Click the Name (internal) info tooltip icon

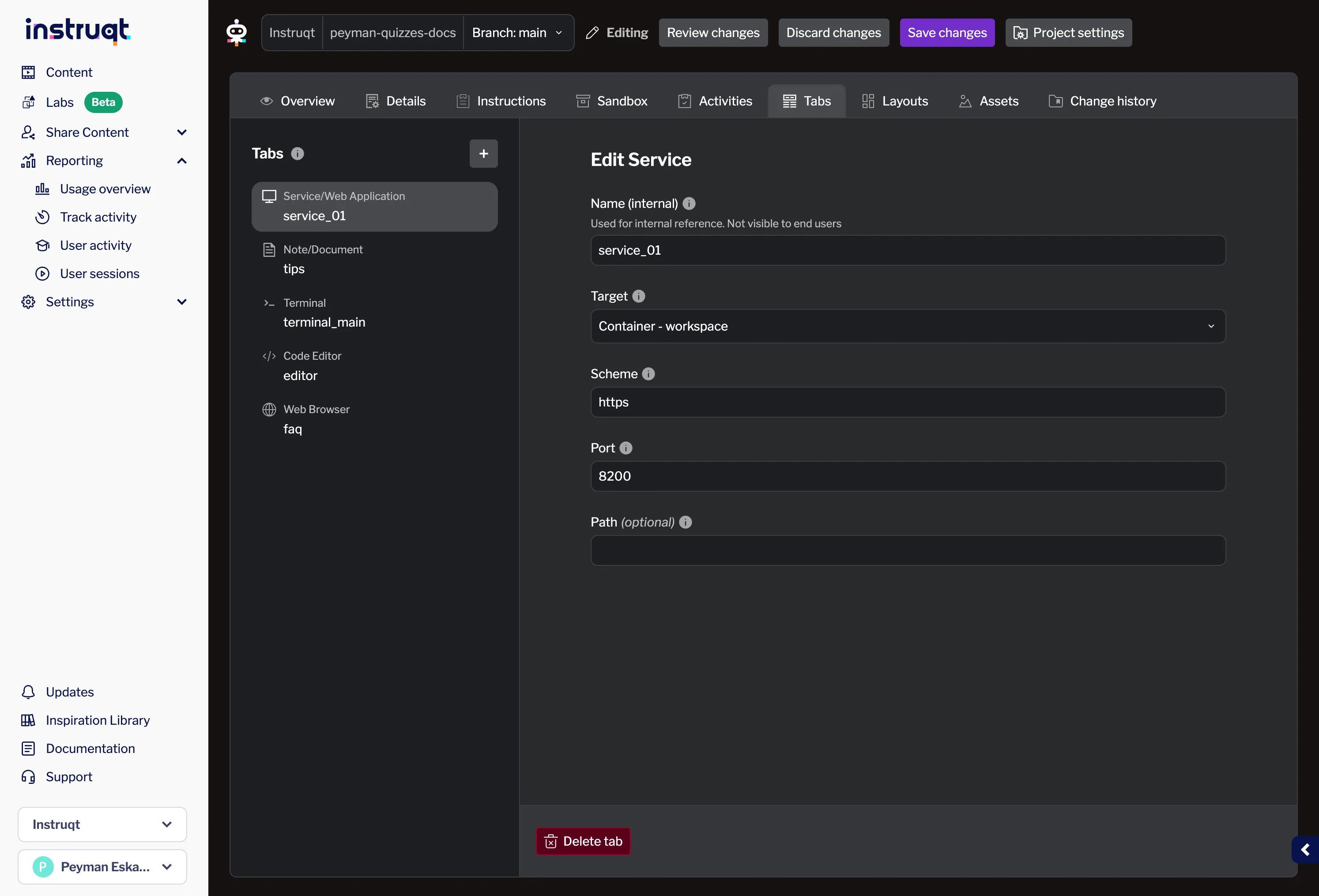(x=689, y=203)
